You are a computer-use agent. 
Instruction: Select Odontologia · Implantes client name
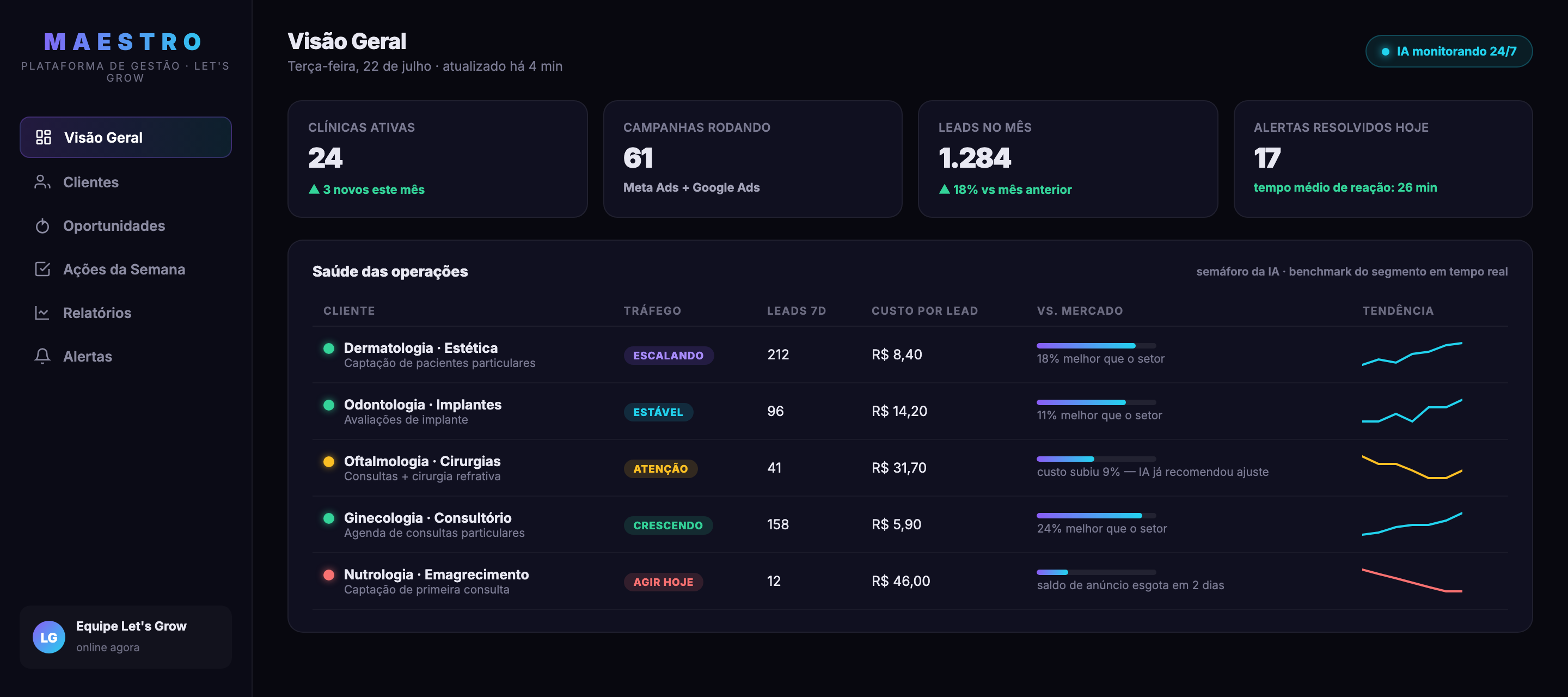tap(422, 405)
